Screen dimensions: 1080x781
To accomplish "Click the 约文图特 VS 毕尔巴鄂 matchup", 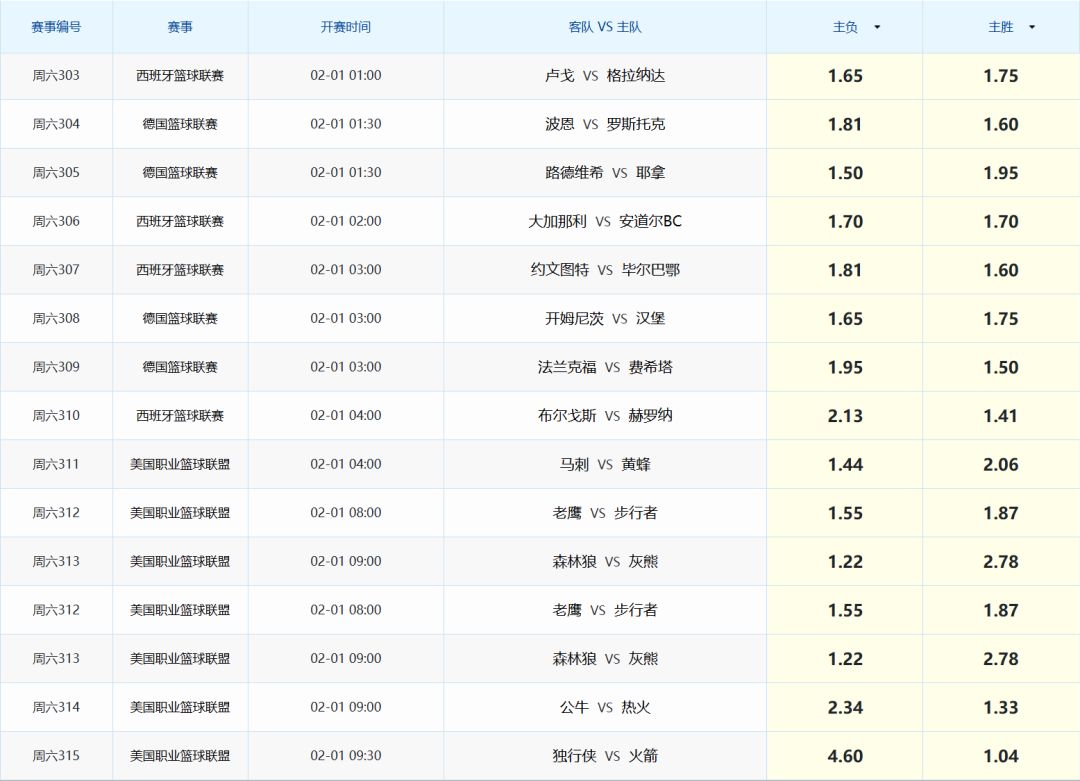I will [605, 270].
